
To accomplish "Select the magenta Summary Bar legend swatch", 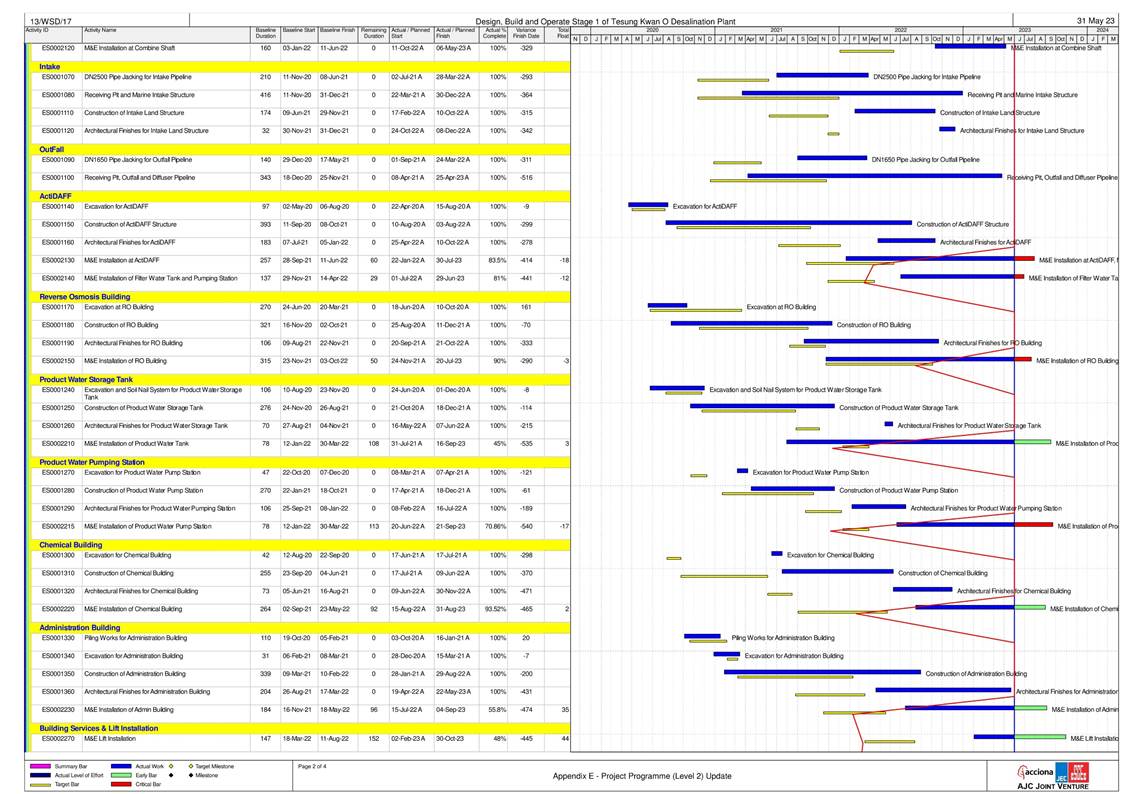I will click(x=40, y=766).
